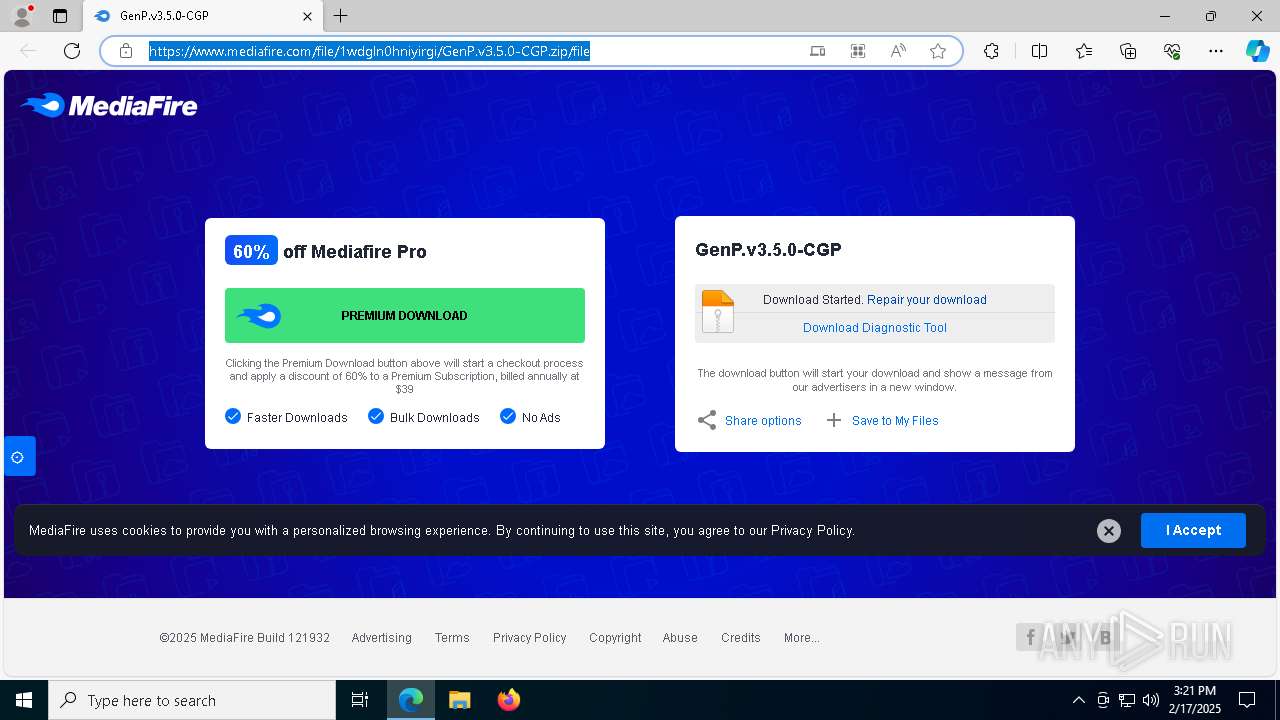
Task: Click the Bulk Downloads checkmark
Action: point(376,417)
